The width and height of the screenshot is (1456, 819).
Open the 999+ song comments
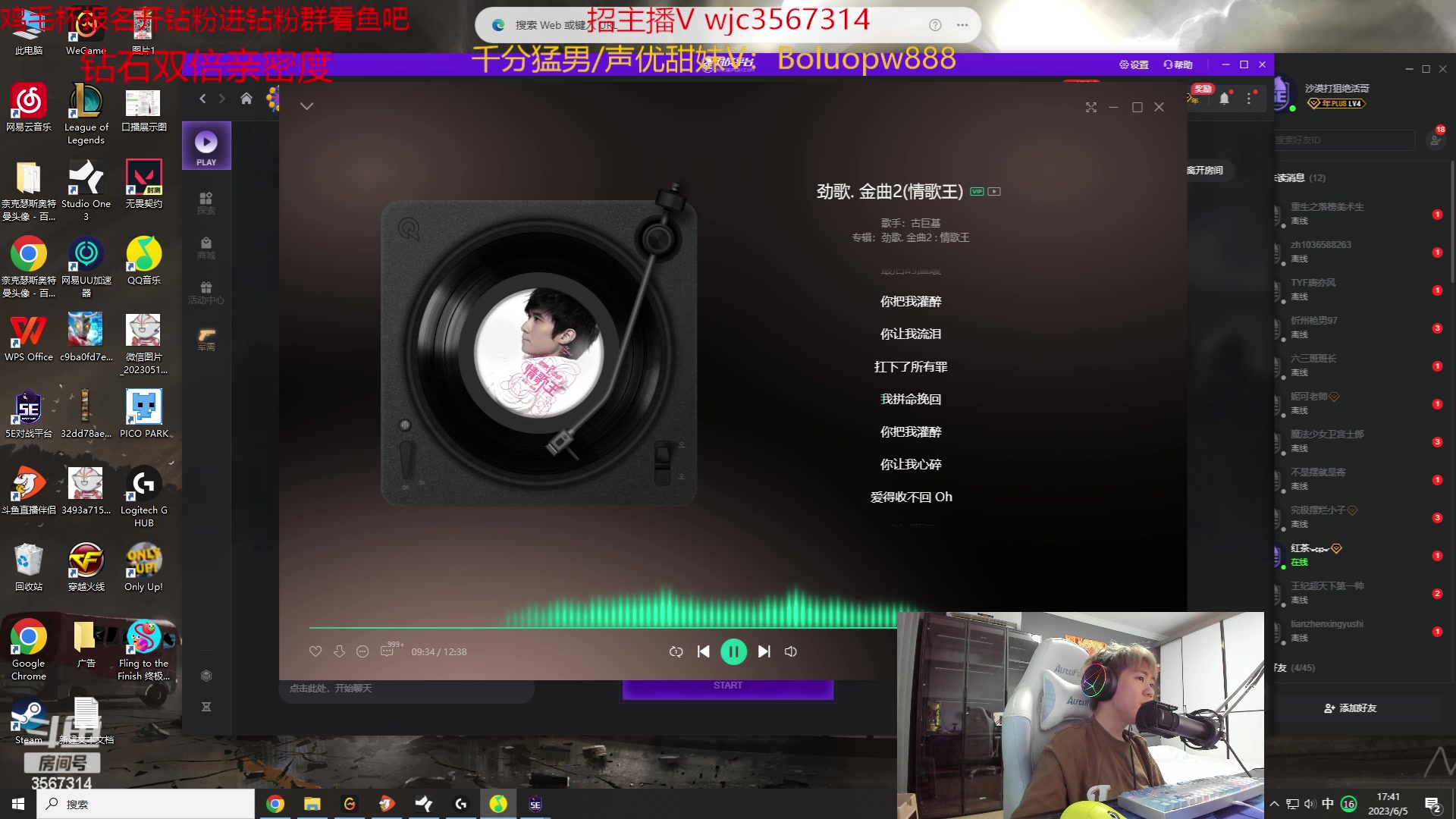click(390, 649)
